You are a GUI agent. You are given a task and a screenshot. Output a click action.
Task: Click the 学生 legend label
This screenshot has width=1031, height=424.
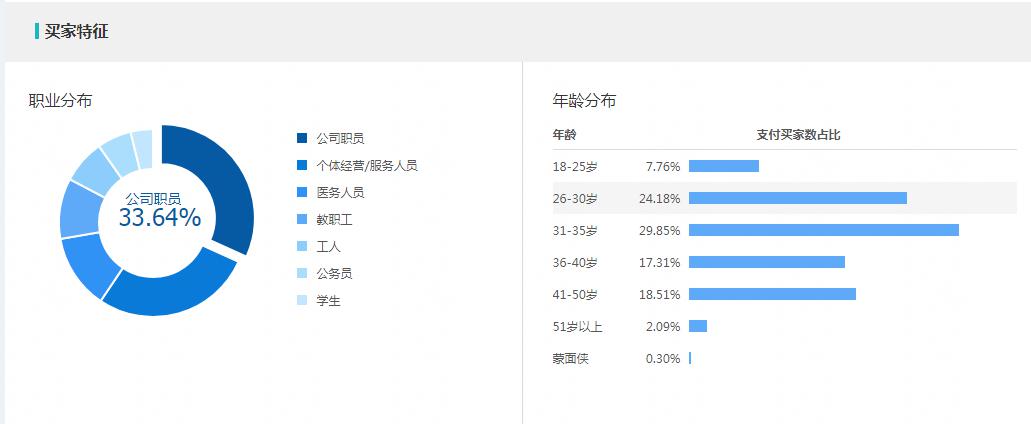[x=328, y=300]
